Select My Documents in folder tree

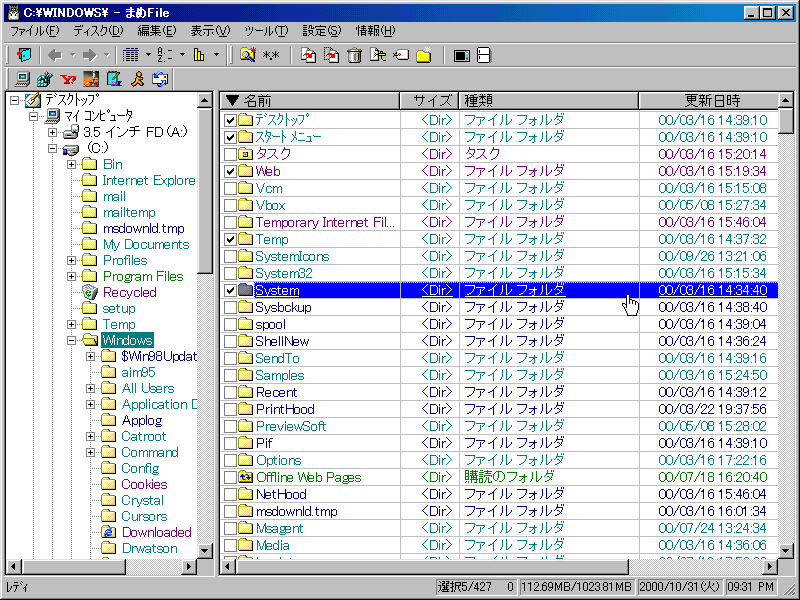pyautogui.click(x=146, y=244)
